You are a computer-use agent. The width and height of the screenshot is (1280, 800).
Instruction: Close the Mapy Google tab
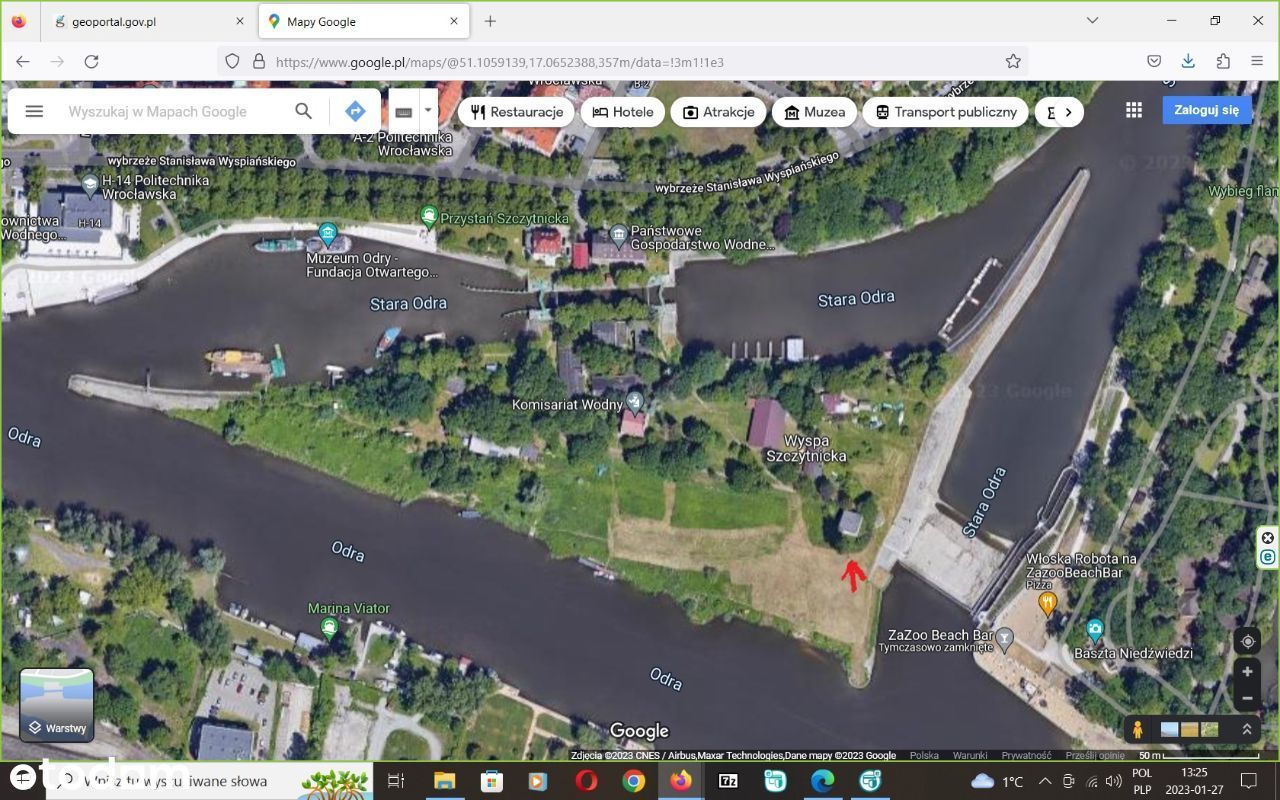coord(454,21)
